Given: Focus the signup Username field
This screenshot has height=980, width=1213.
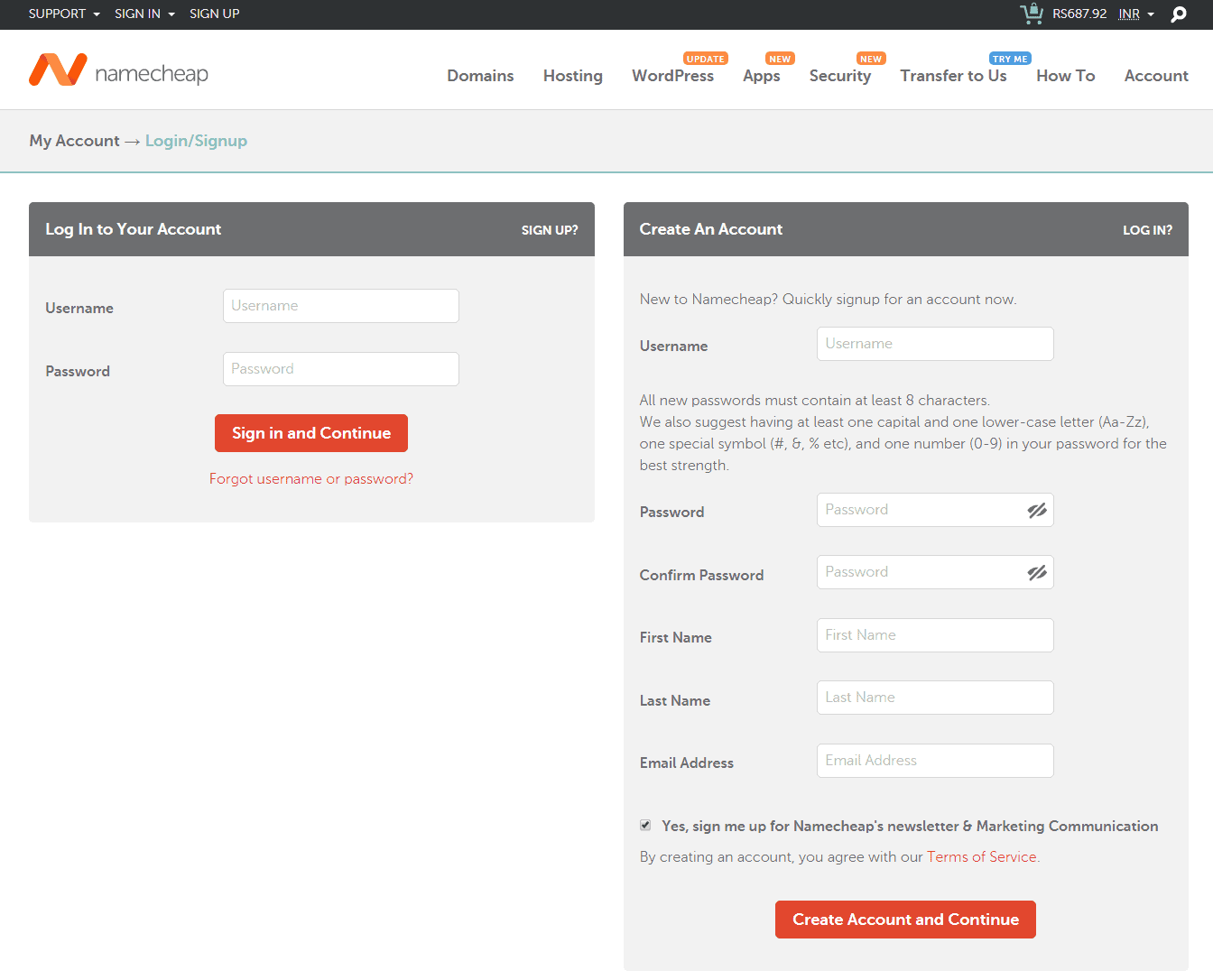Looking at the screenshot, I should (x=935, y=344).
